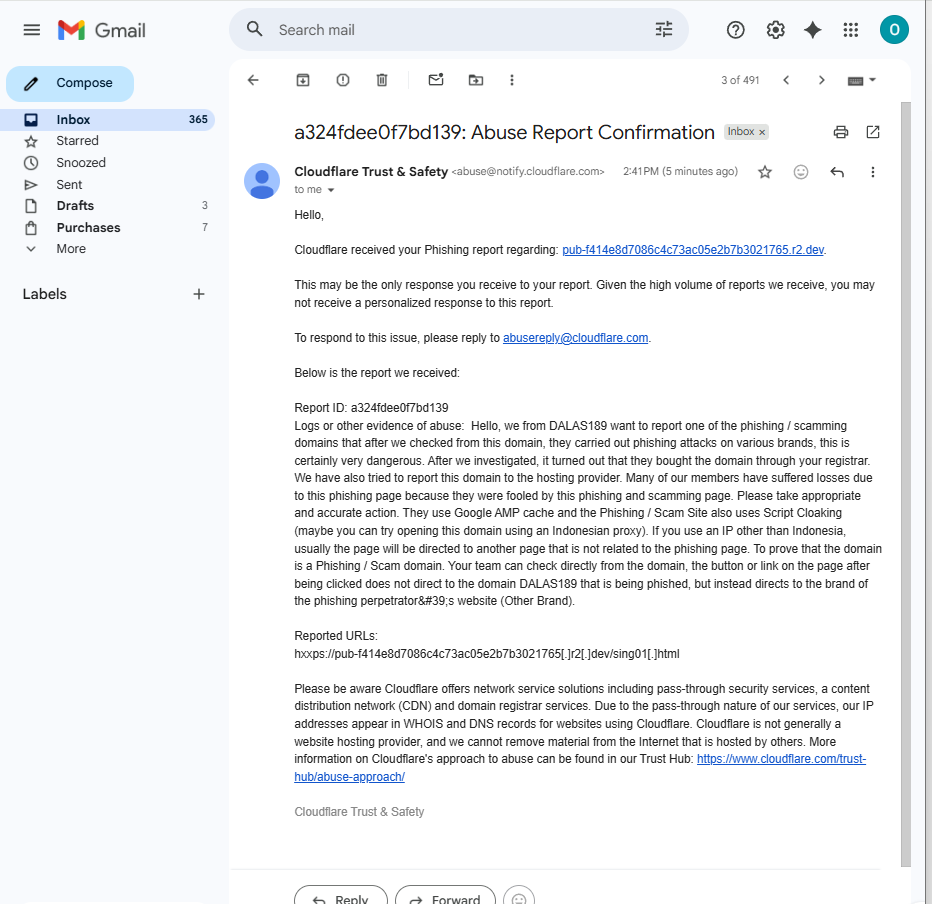Add an emoji reaction to message

point(801,172)
